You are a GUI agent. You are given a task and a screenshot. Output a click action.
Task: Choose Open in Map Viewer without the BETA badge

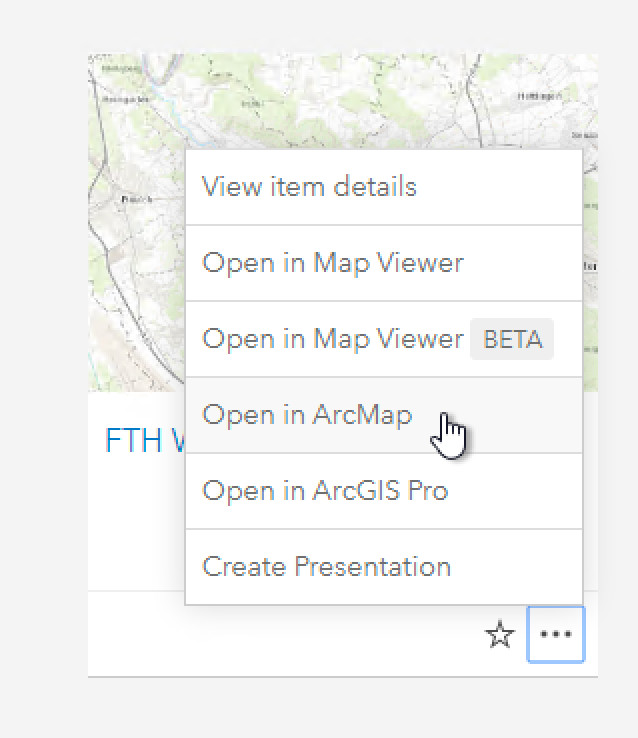pos(384,263)
